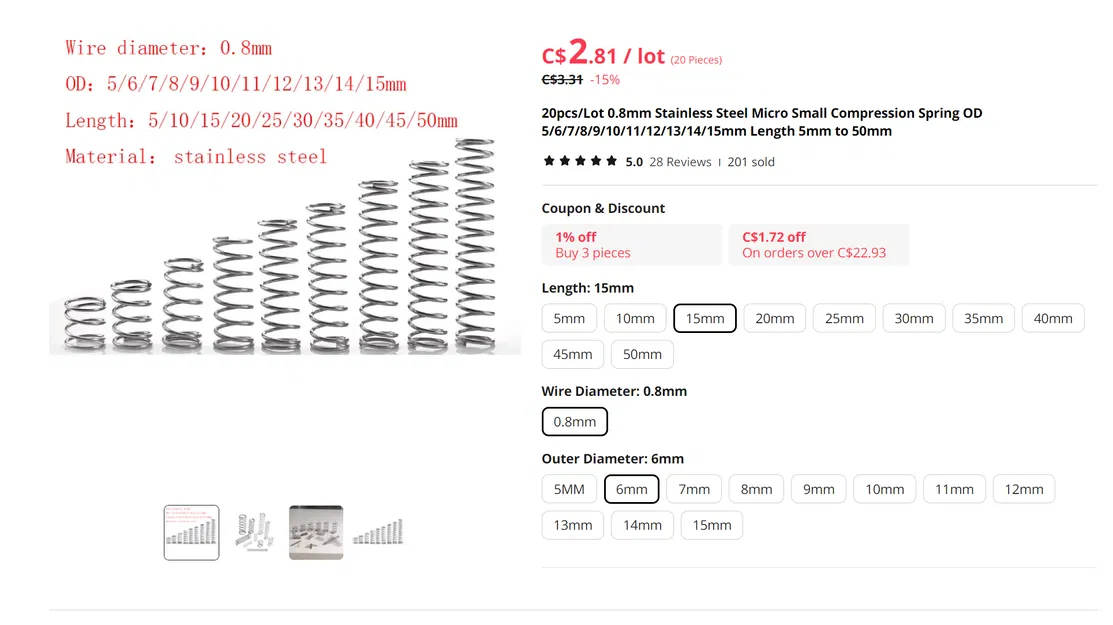Select the 5mm length option
1113x625 pixels.
click(x=570, y=319)
